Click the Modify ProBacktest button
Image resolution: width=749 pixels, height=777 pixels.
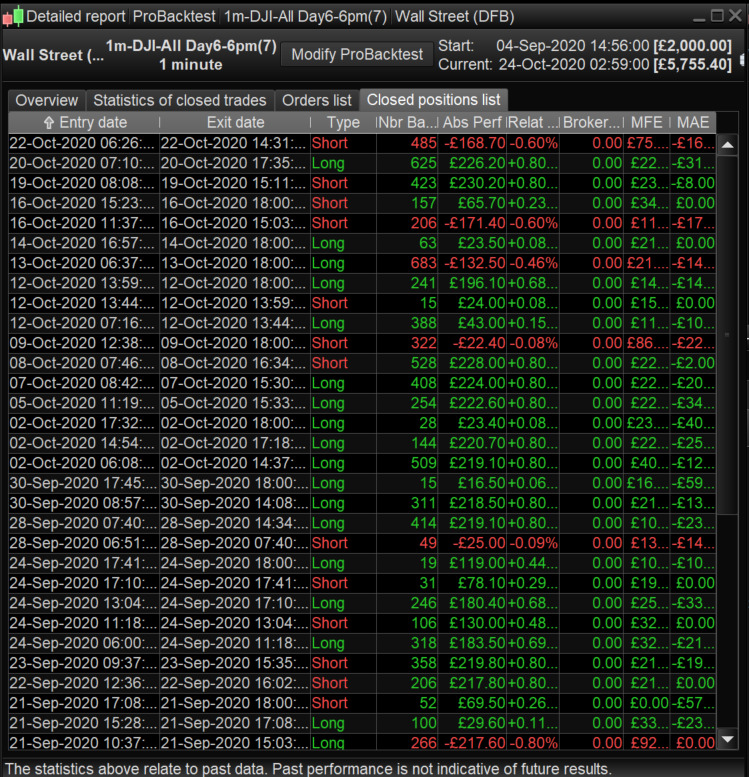point(357,54)
